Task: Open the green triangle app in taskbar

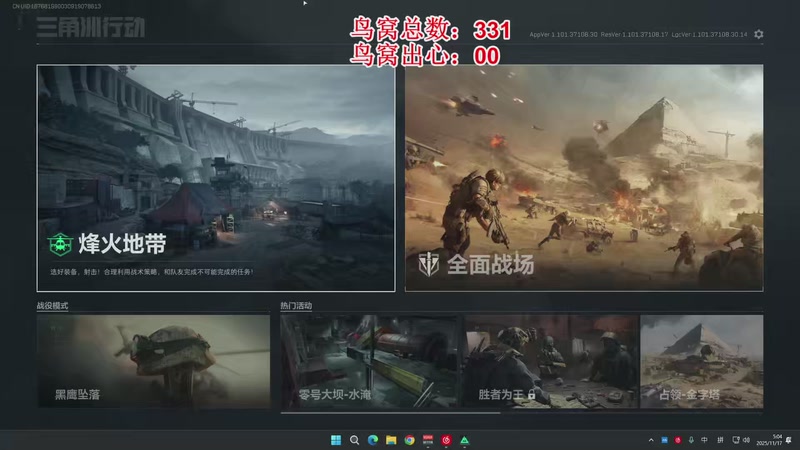Action: (x=464, y=440)
